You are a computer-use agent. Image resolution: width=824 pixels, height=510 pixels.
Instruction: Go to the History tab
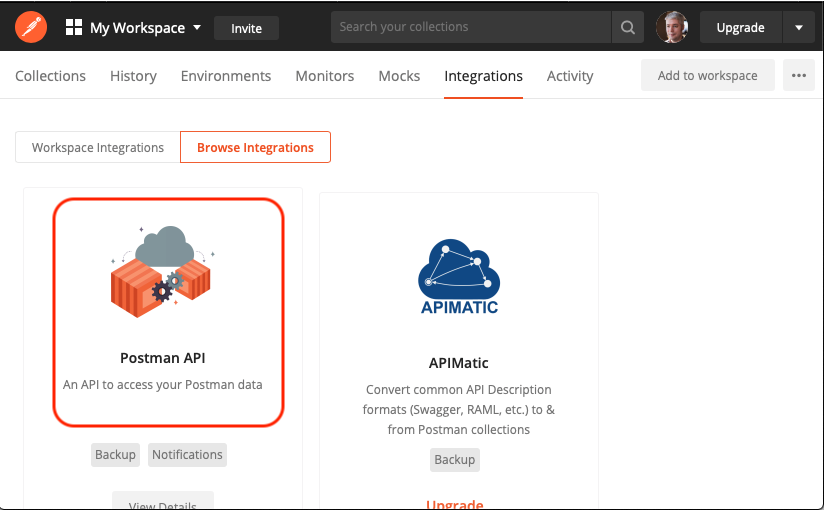click(x=133, y=76)
